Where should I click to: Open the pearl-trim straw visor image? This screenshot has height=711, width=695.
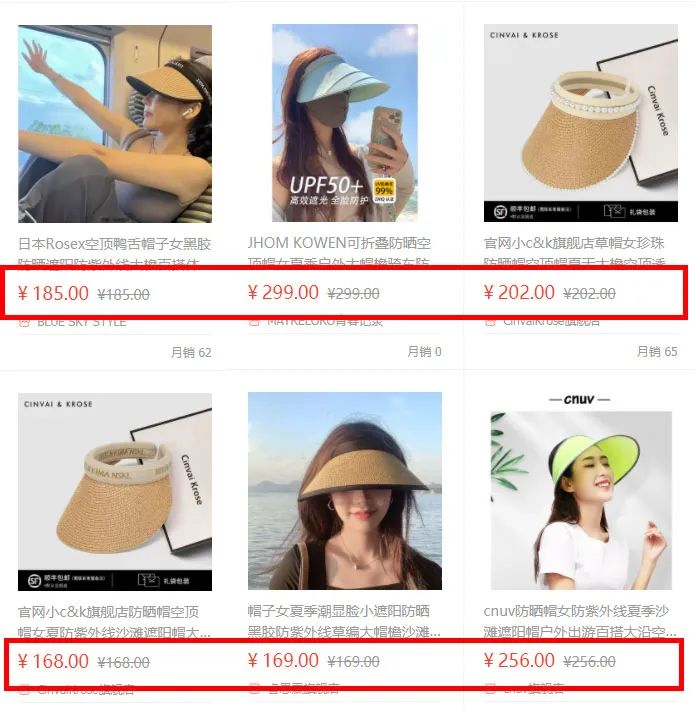click(x=581, y=123)
